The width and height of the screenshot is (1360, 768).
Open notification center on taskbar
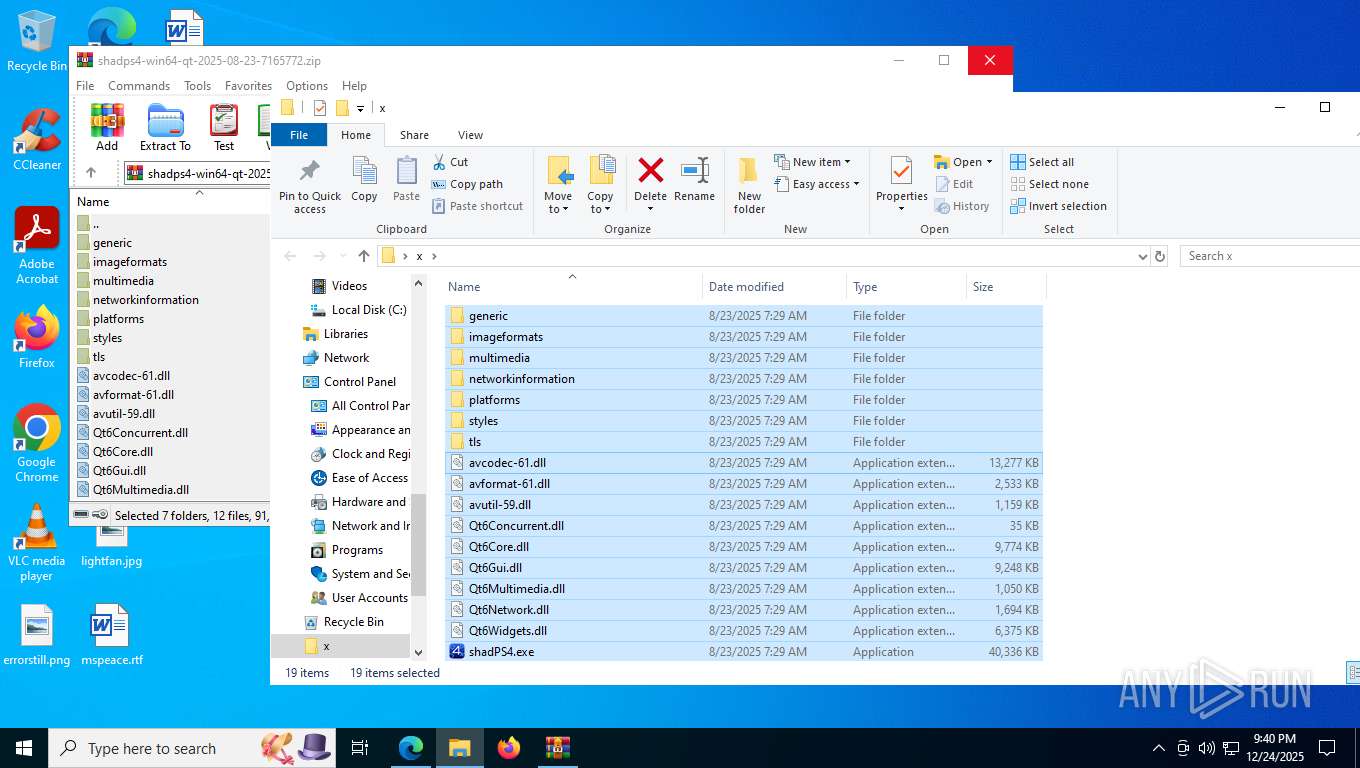coord(1327,748)
